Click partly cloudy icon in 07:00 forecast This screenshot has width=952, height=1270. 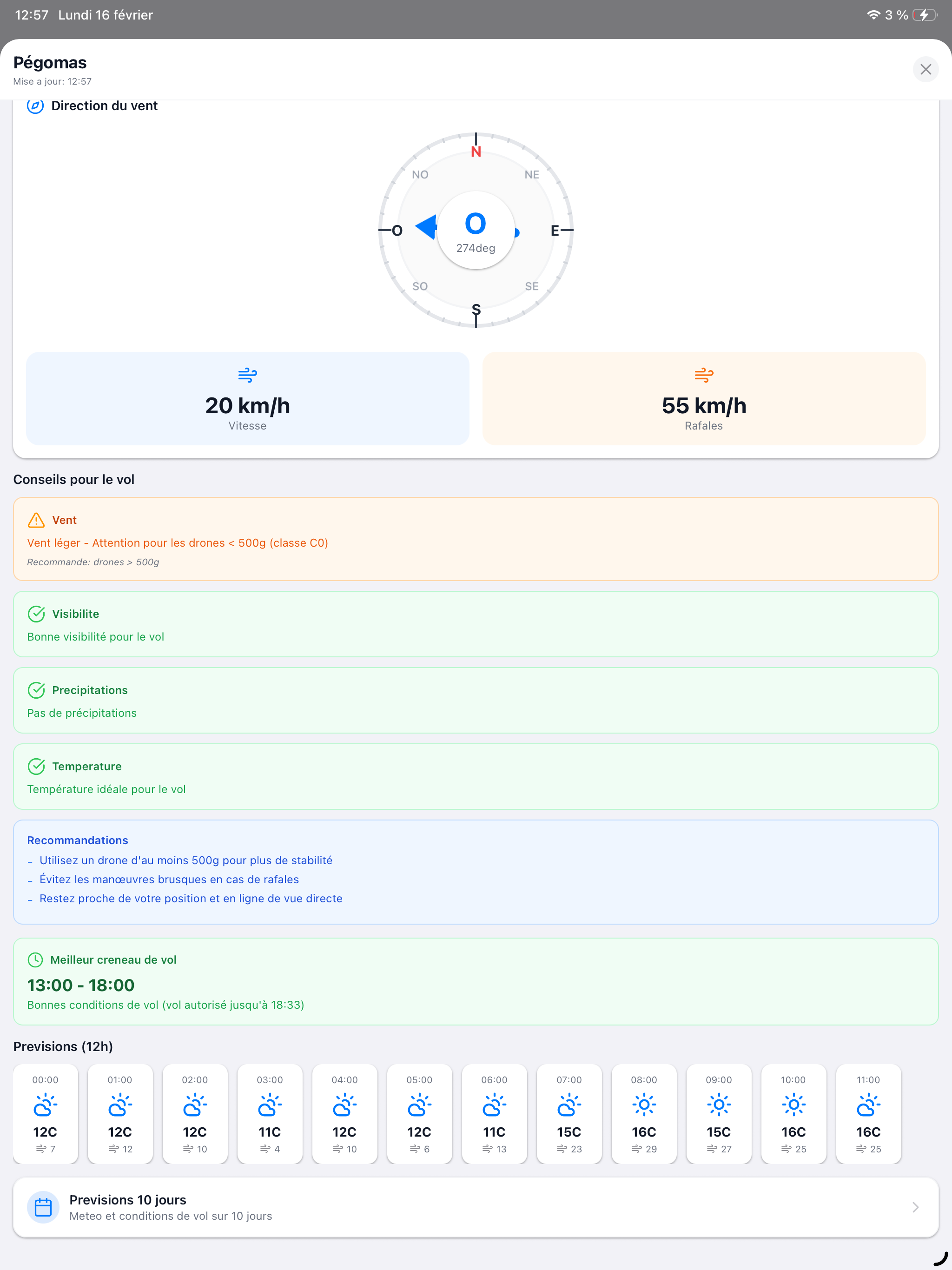pos(569,1105)
